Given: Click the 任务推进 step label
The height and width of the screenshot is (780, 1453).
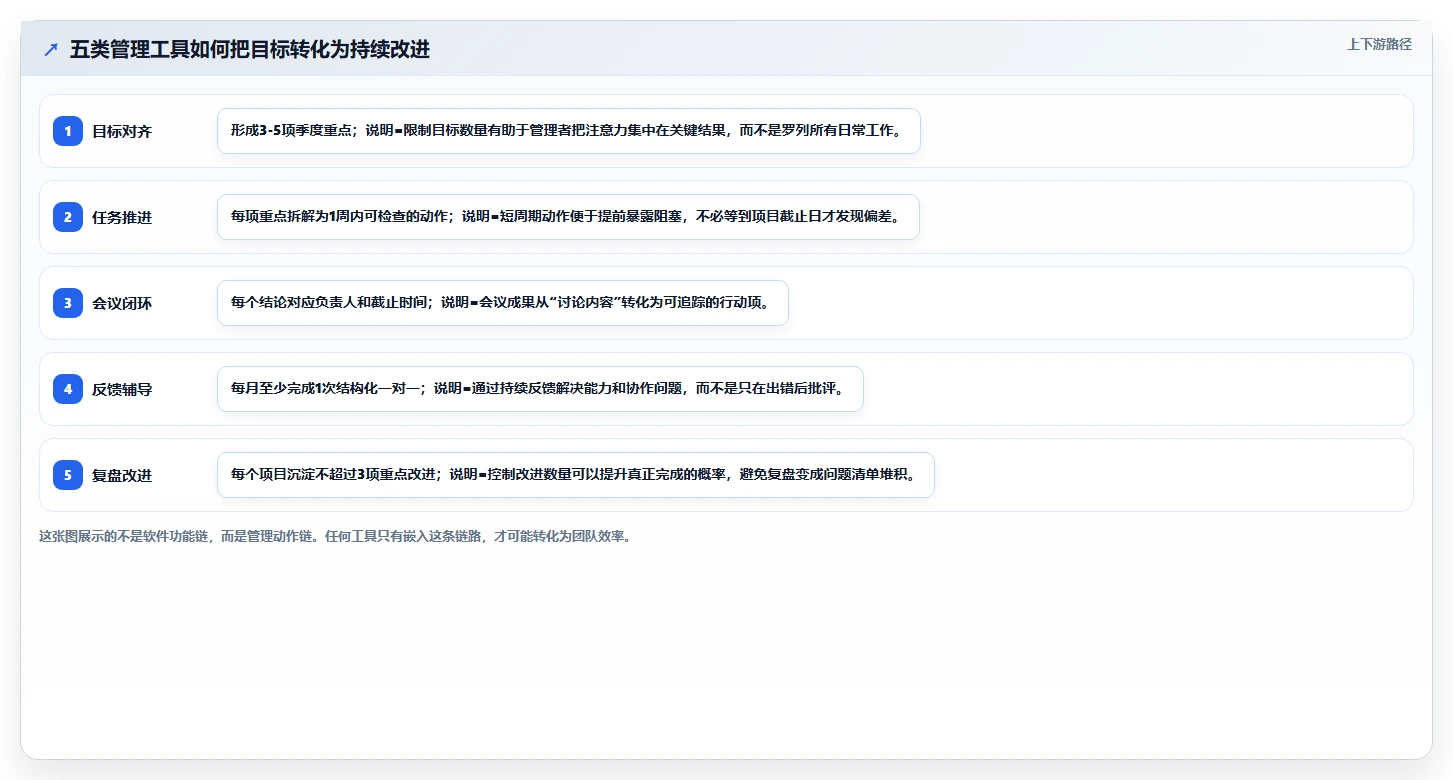Looking at the screenshot, I should point(122,217).
